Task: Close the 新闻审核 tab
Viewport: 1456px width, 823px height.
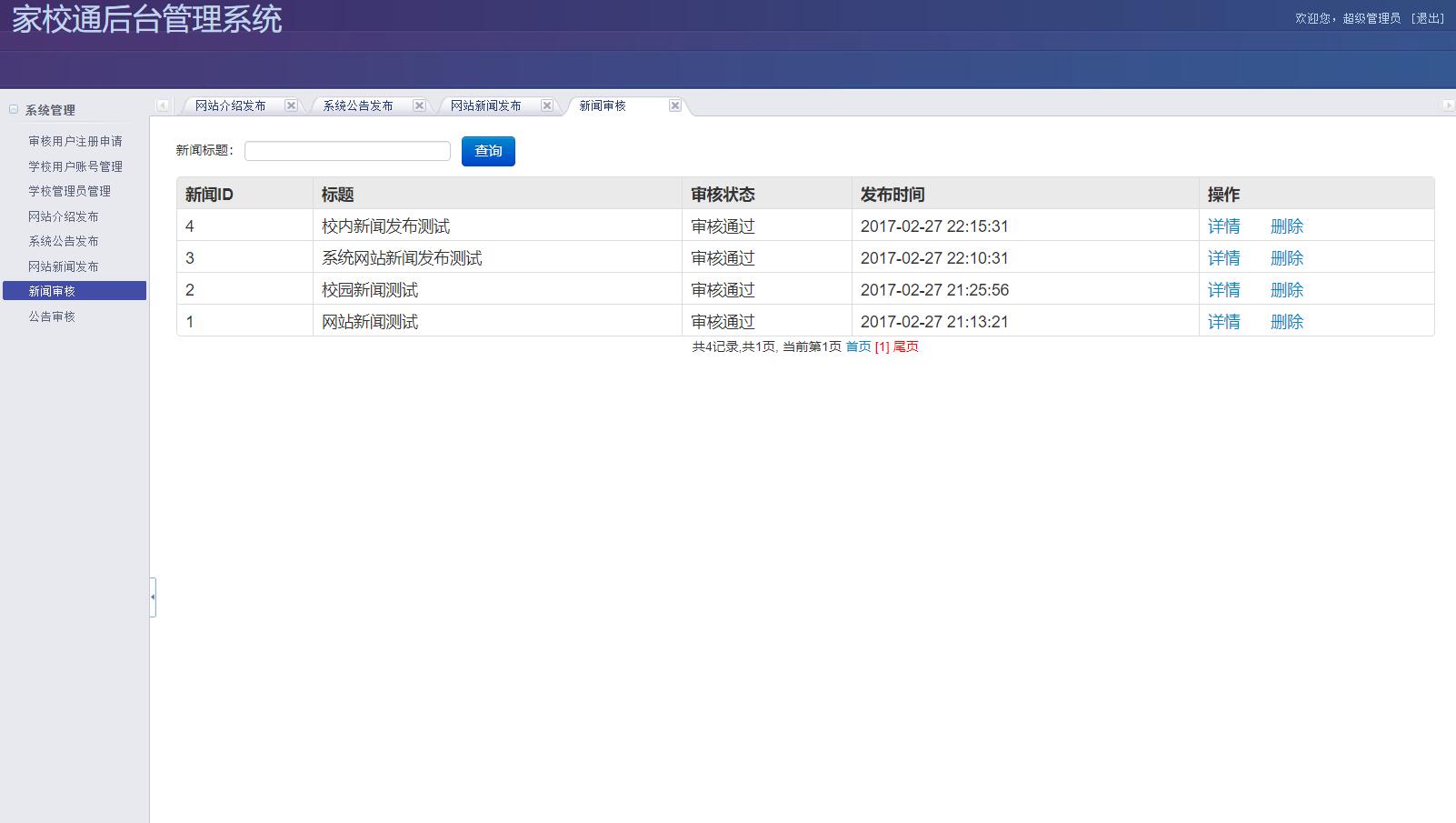Action: click(x=675, y=105)
